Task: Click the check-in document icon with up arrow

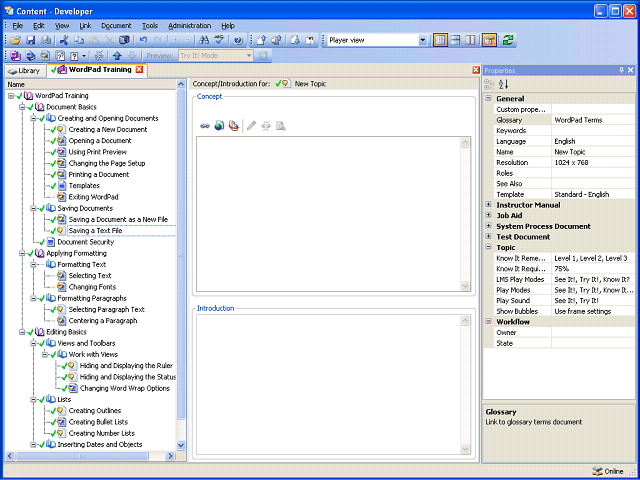Action: tap(262, 40)
